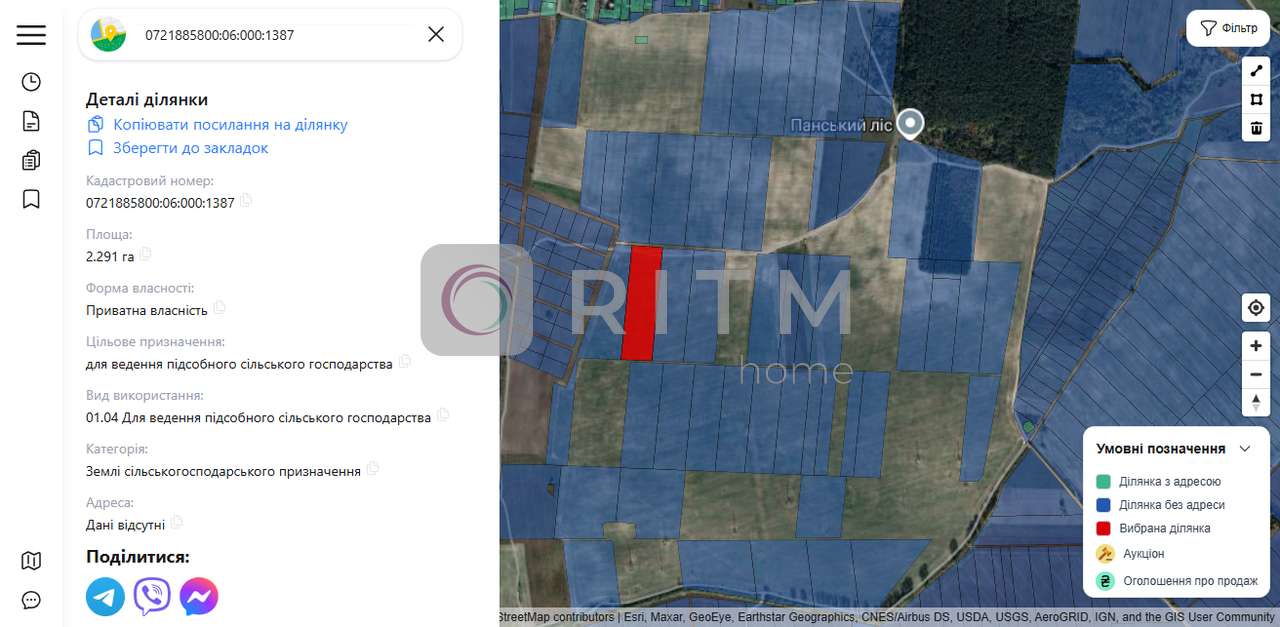Open bookmarks from the left sidebar
This screenshot has height=627, width=1280.
click(31, 199)
